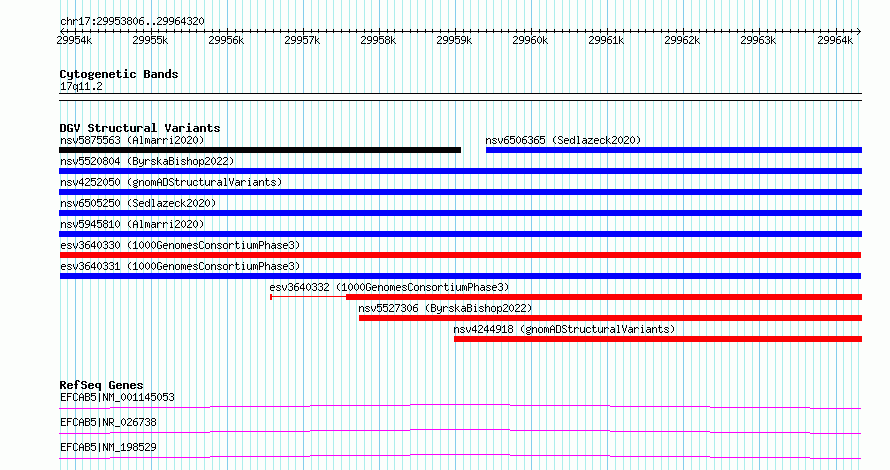Open transcript EFCAB5|NM_001145053 label

117,397
